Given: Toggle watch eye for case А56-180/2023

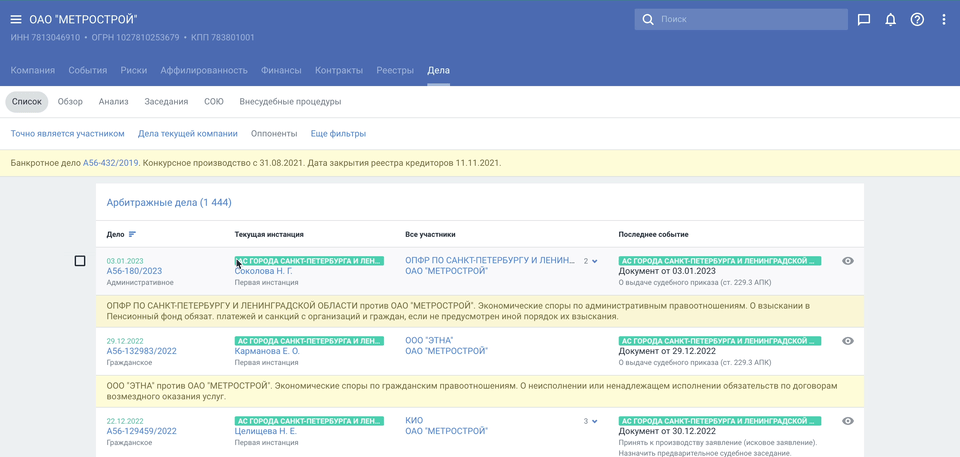Looking at the screenshot, I should click(x=848, y=261).
